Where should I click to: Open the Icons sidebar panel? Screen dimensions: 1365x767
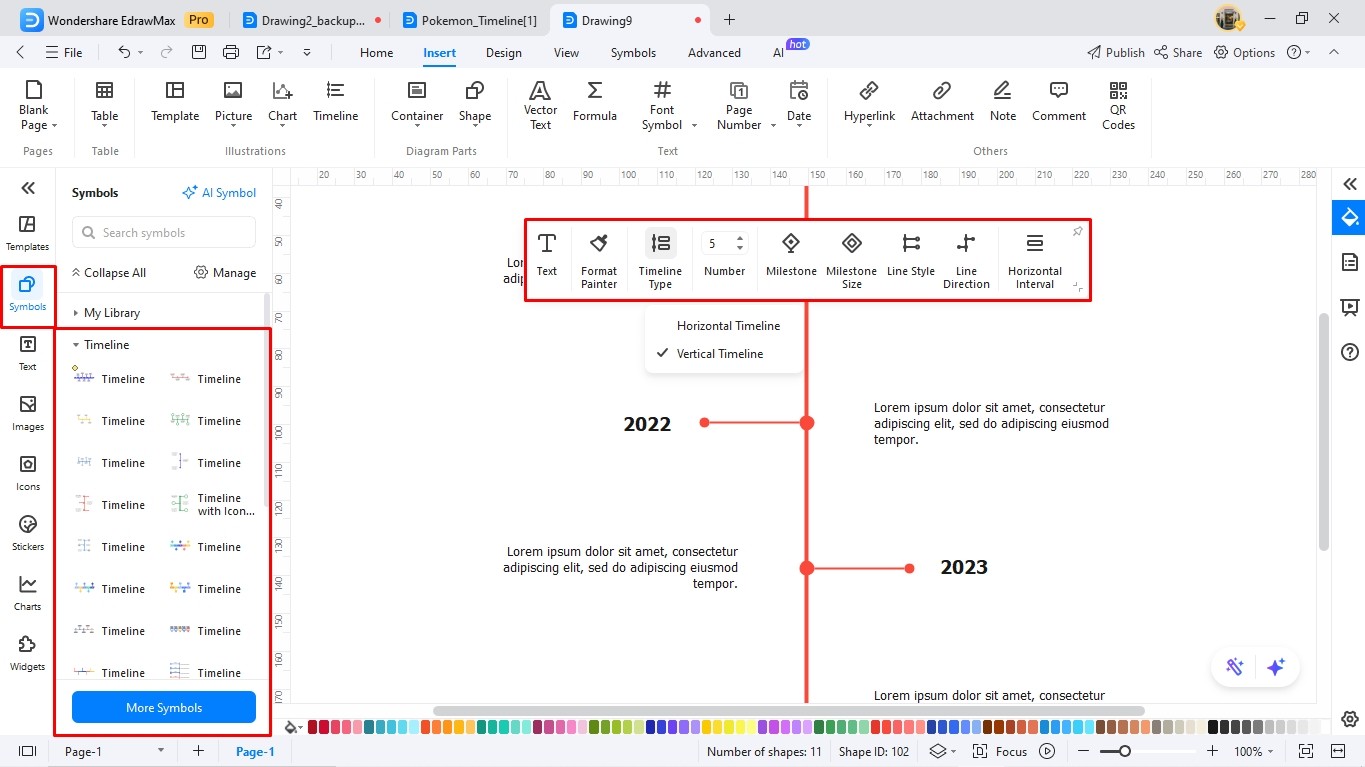point(27,473)
